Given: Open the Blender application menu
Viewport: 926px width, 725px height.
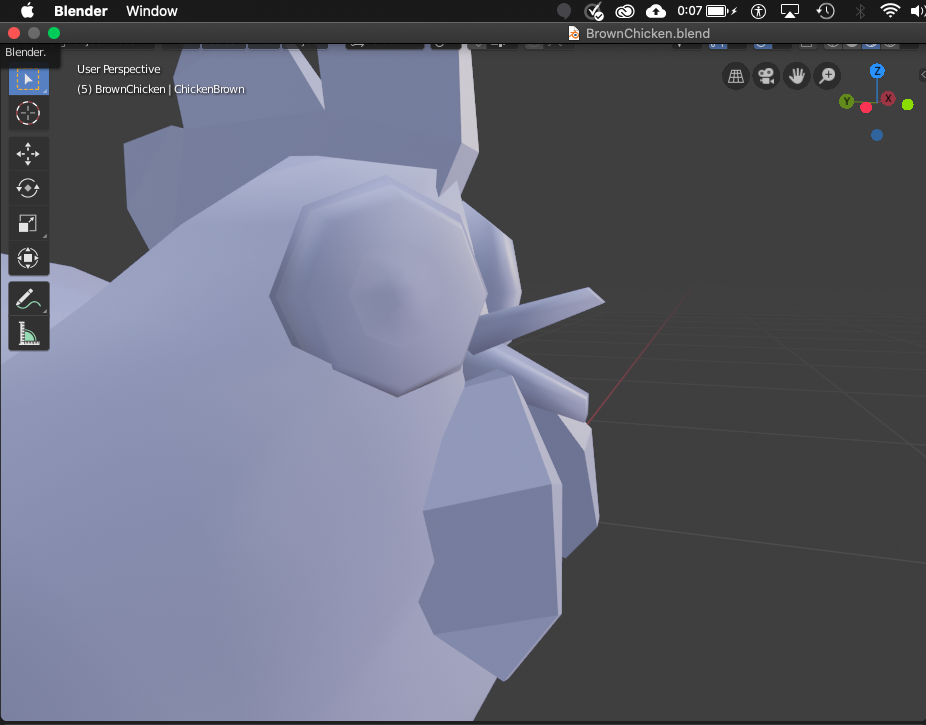Looking at the screenshot, I should [80, 11].
